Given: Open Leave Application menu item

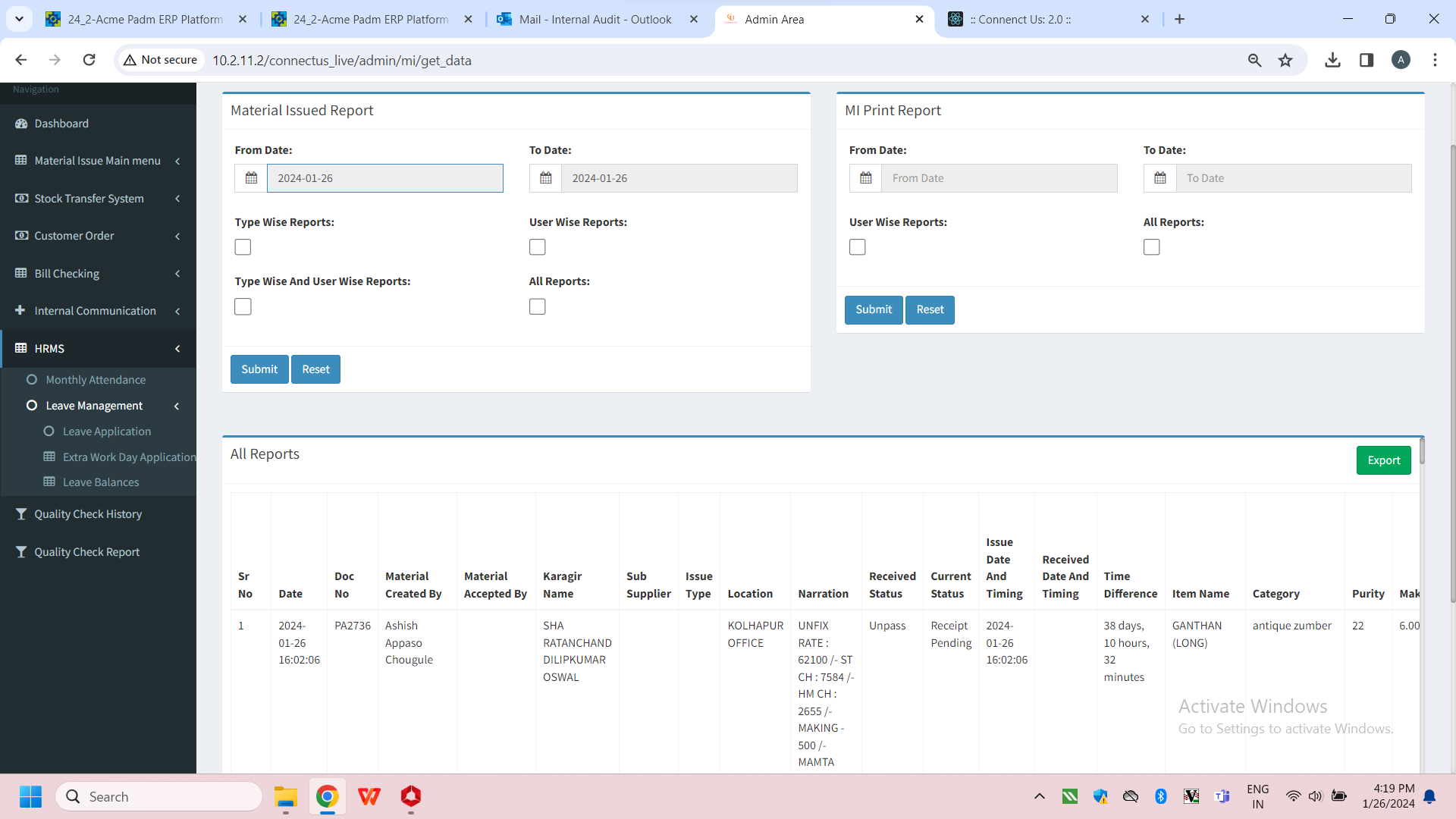Looking at the screenshot, I should click(106, 431).
